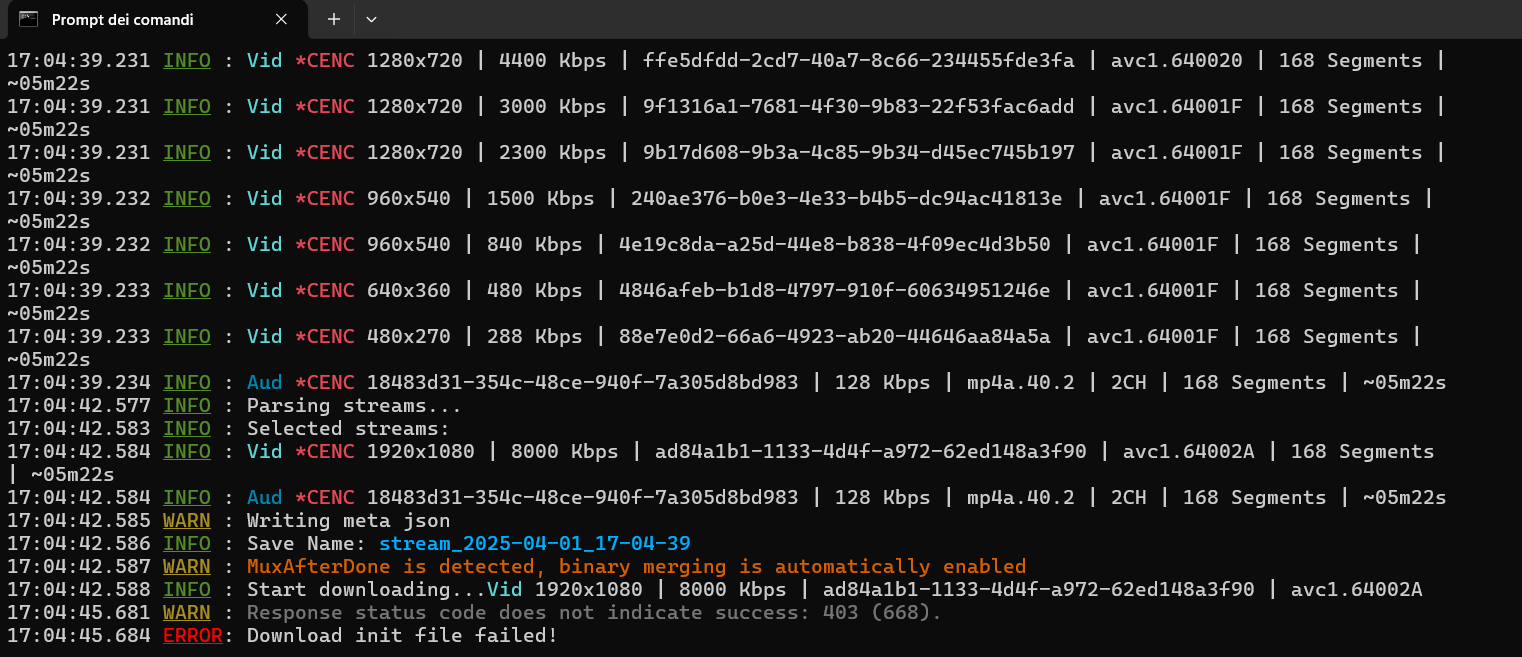
Task: Click the stream_2025-04-01_17-04-39 save name
Action: (534, 543)
